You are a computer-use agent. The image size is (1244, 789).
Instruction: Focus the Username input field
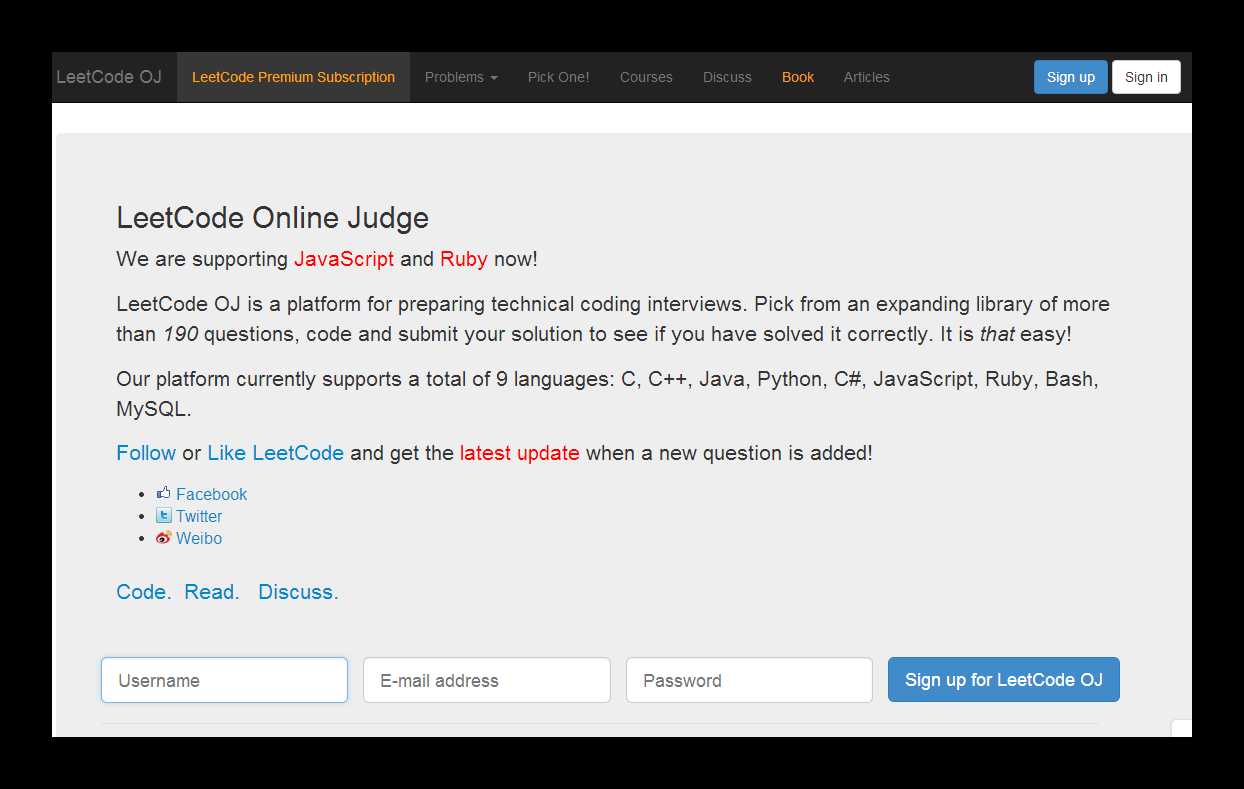click(x=224, y=680)
